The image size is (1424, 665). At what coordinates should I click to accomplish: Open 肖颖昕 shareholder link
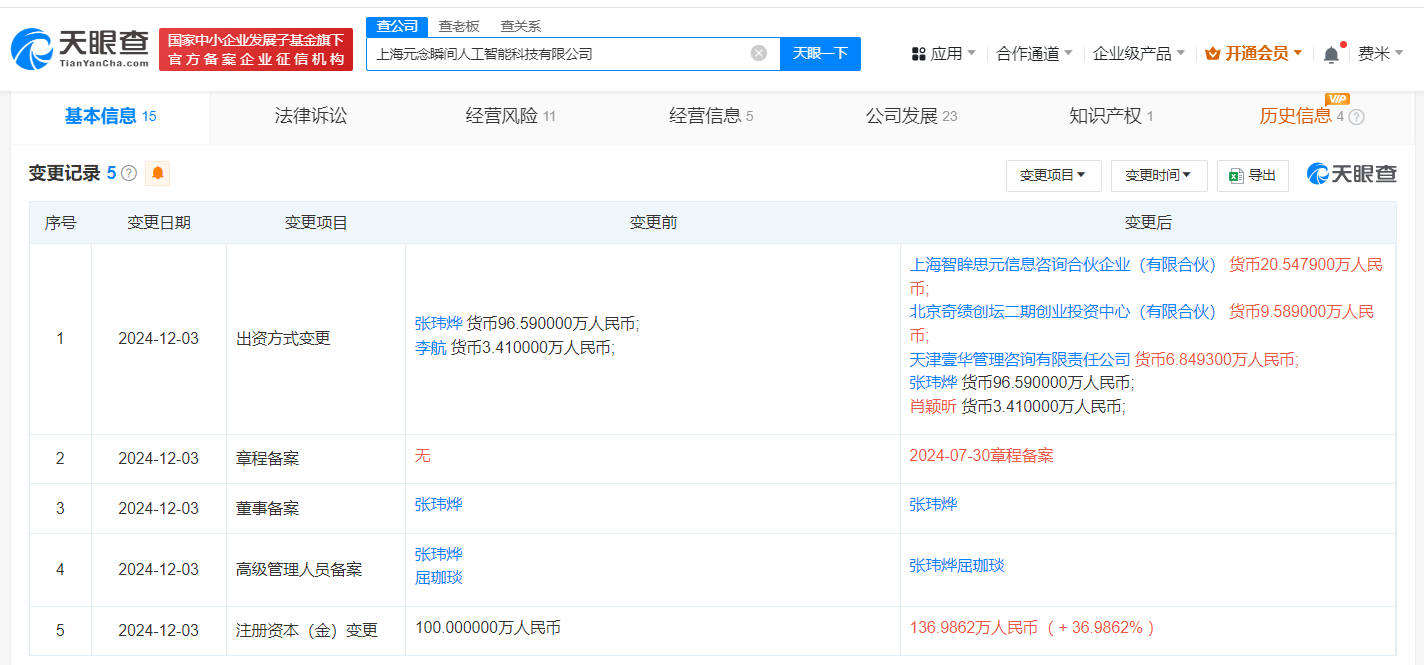pyautogui.click(x=933, y=406)
